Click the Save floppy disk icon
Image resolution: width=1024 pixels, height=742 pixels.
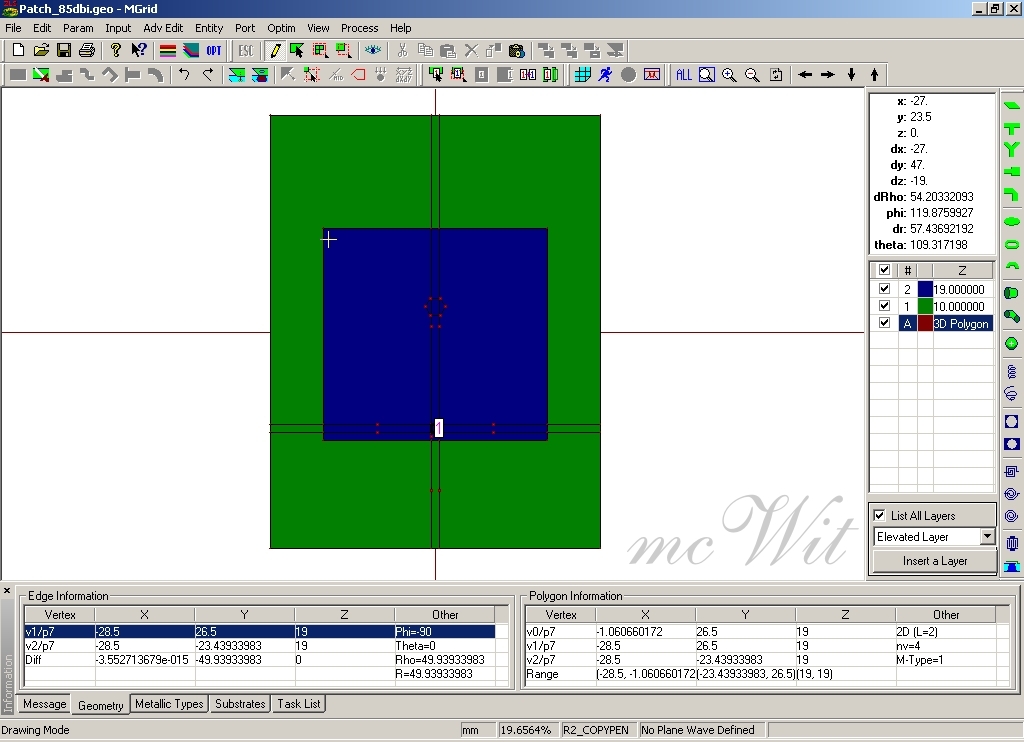(64, 50)
